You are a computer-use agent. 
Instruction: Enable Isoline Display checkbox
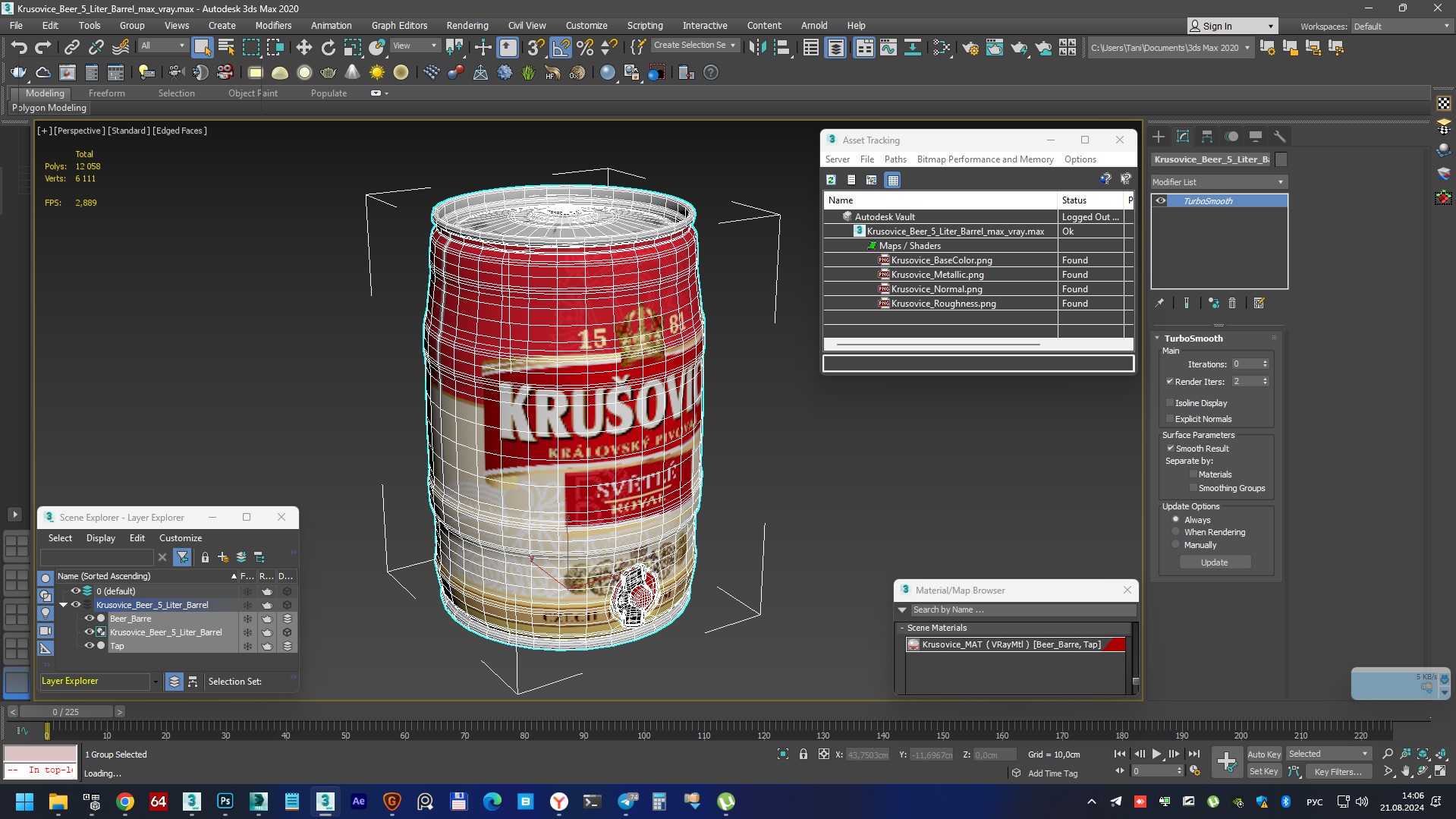pyautogui.click(x=1169, y=403)
